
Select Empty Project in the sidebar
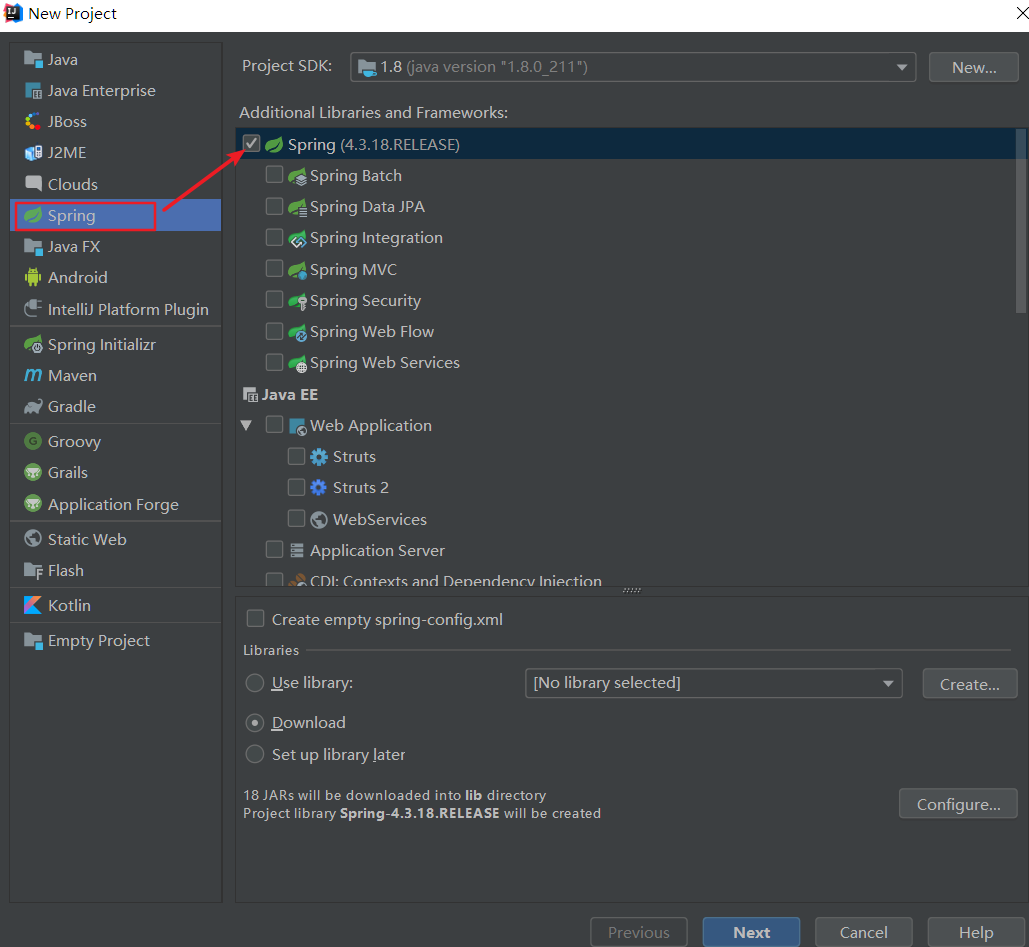(116, 640)
